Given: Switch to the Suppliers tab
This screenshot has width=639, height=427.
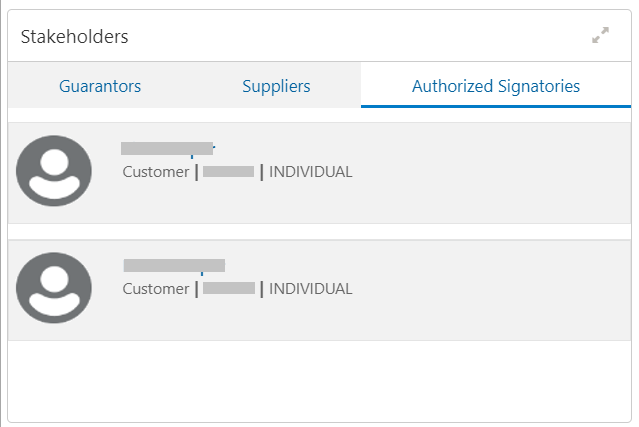Looking at the screenshot, I should [x=276, y=86].
